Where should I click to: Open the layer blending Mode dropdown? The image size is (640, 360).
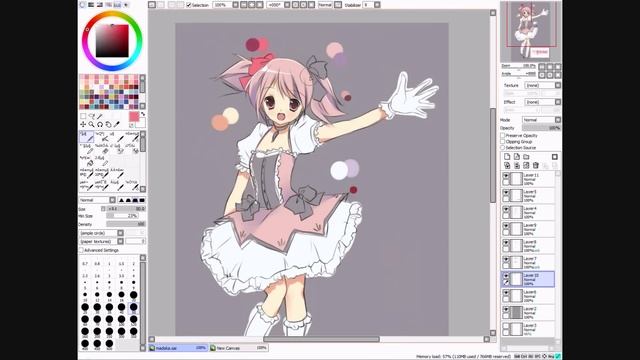[x=558, y=120]
